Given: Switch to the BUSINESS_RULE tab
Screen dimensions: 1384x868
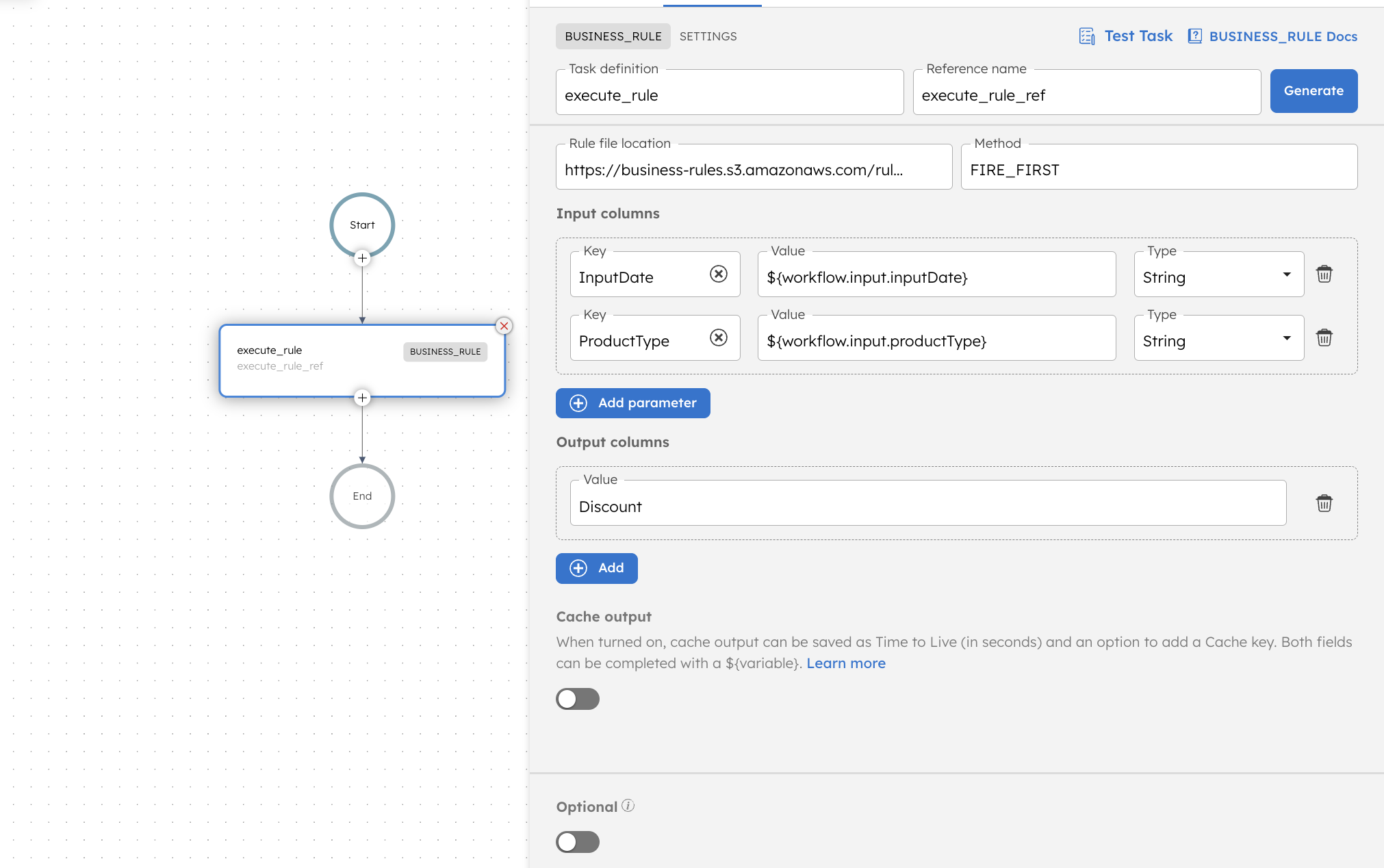Looking at the screenshot, I should pyautogui.click(x=613, y=36).
